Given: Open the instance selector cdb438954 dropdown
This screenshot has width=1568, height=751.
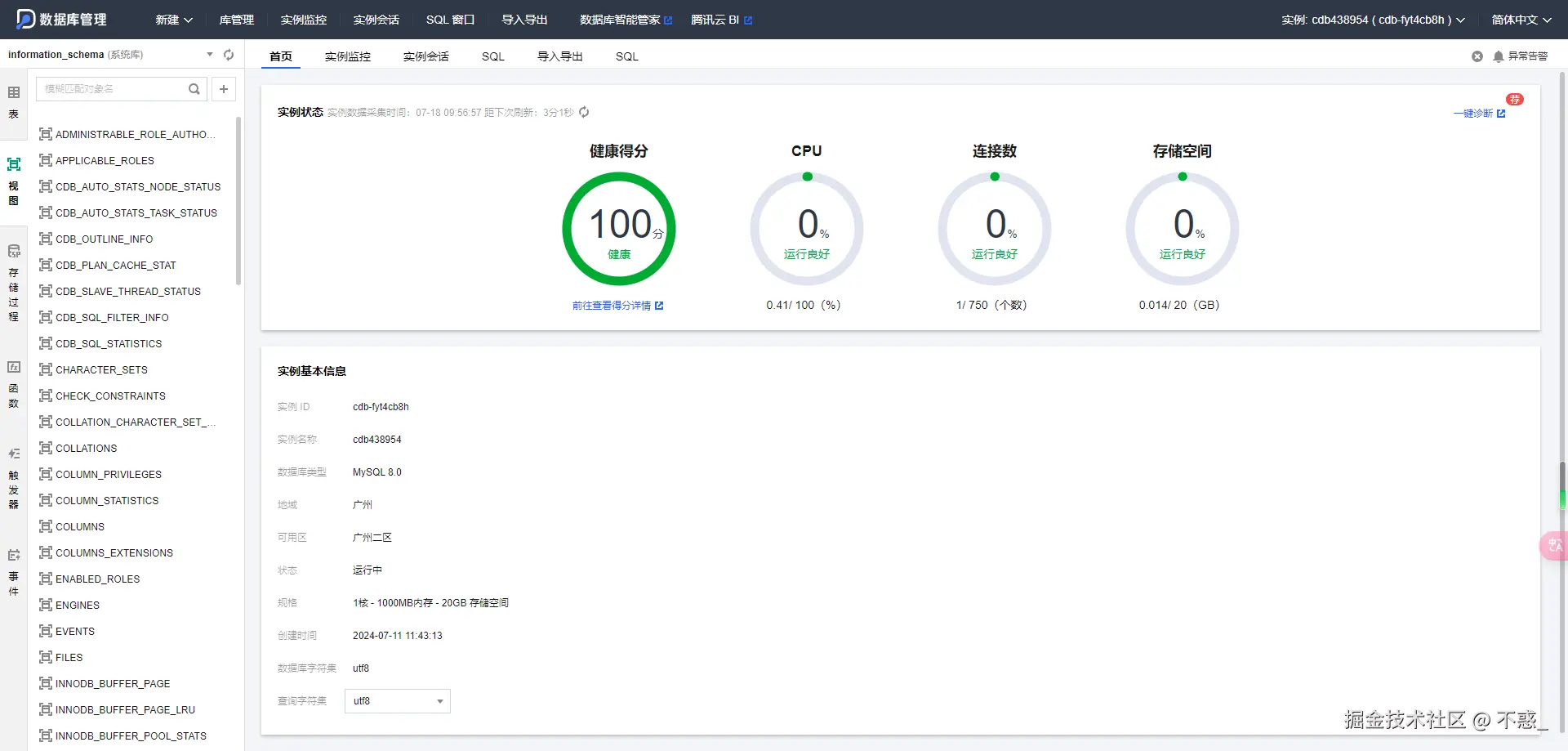Looking at the screenshot, I should tap(1373, 20).
